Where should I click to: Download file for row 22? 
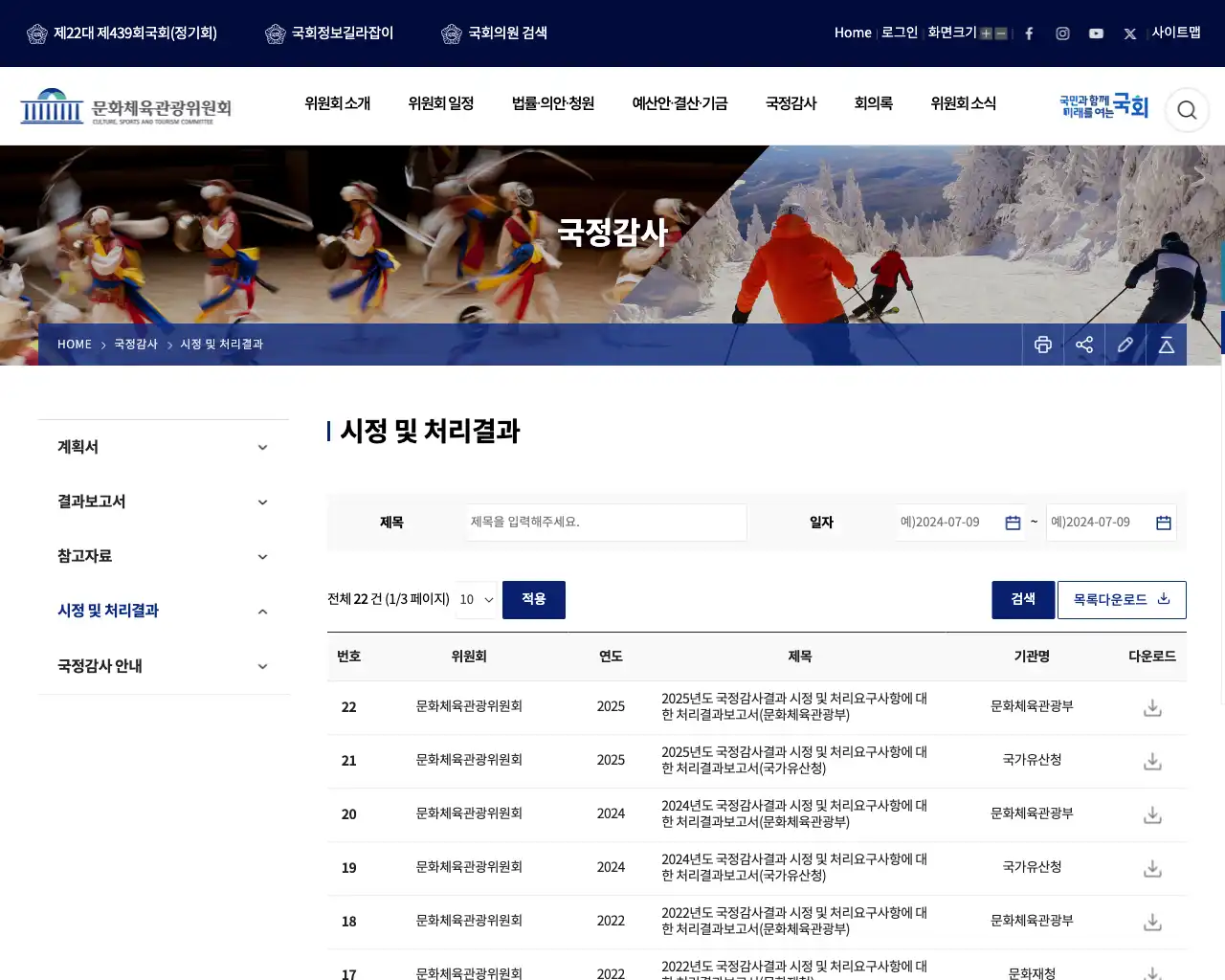[1152, 707]
